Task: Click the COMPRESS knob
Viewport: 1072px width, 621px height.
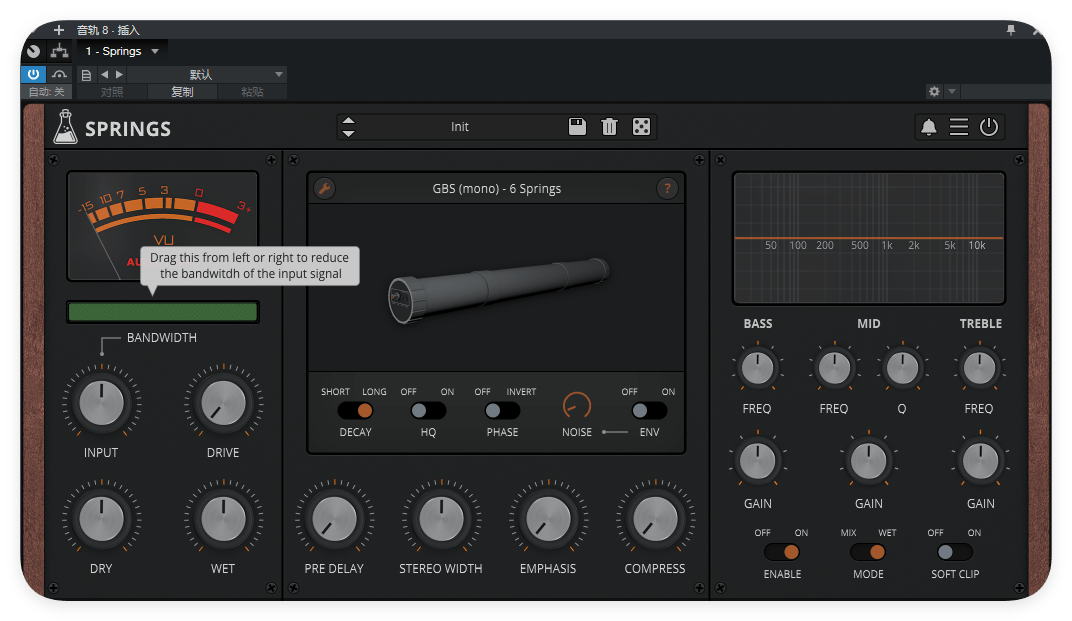Action: [x=655, y=518]
